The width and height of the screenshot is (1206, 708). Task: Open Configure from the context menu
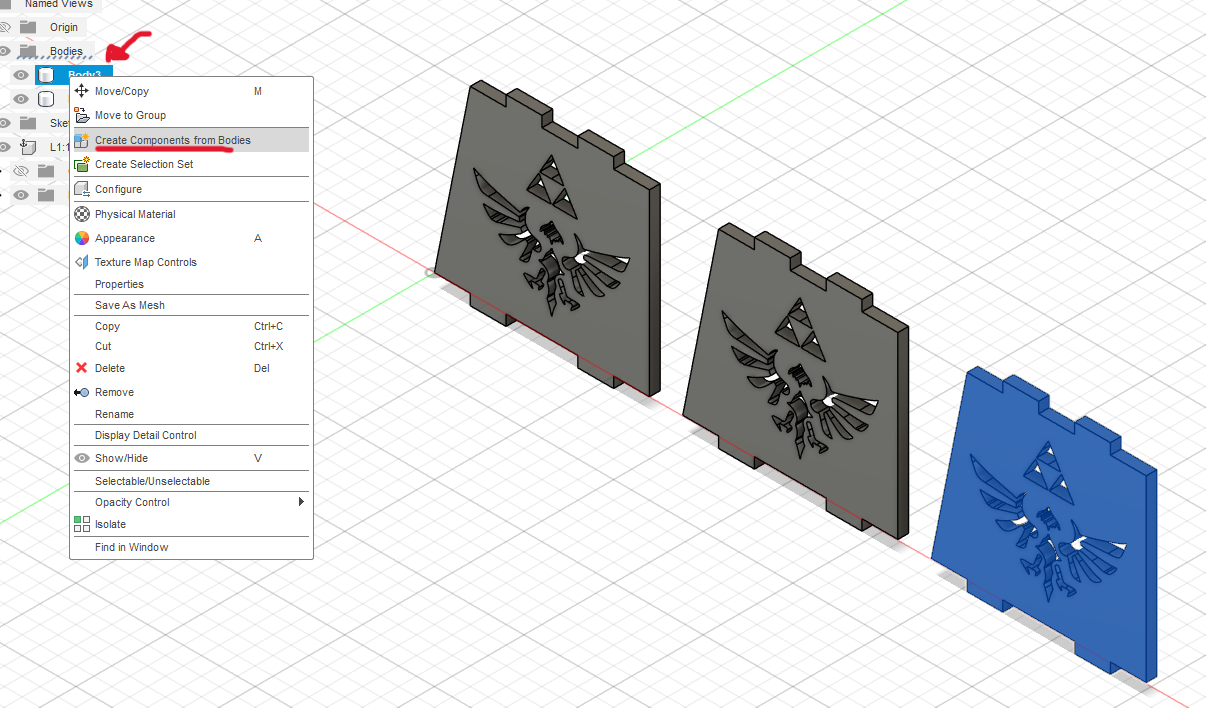(x=191, y=189)
